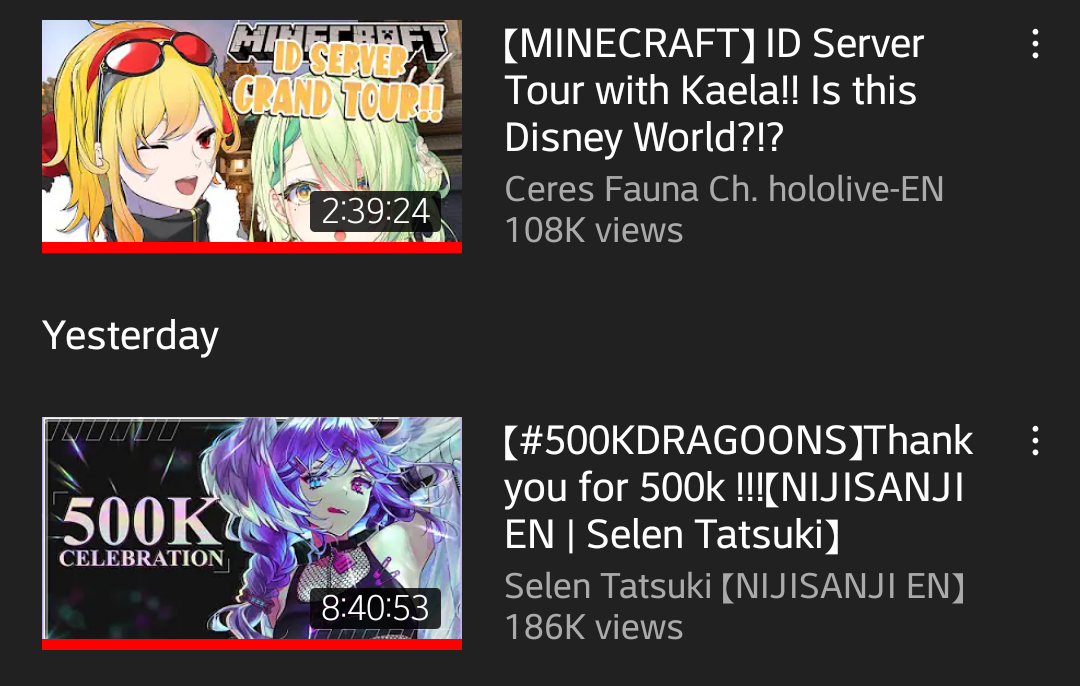Viewport: 1080px width, 686px height.
Task: Click the 500K CELEBRATION text in the thumbnail
Action: (x=141, y=532)
